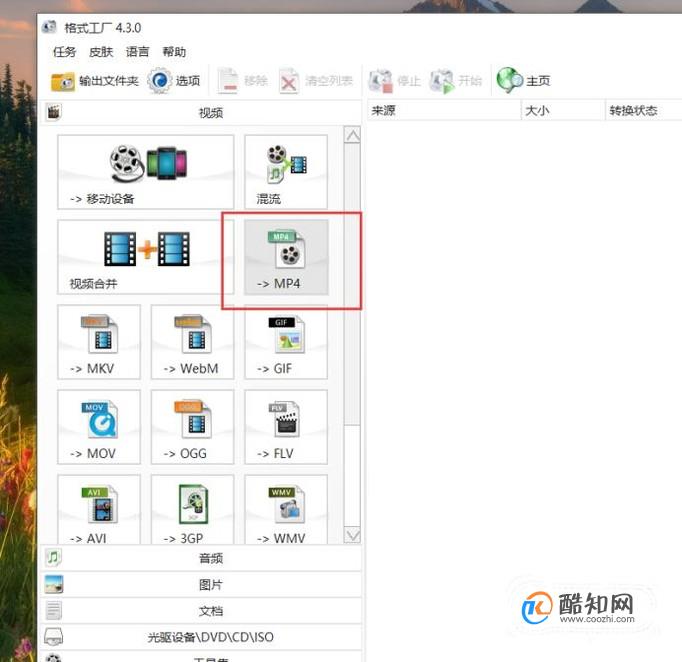Screen dimensions: 682x662
Task: Open the 皮肤 skin menu
Action: click(101, 52)
